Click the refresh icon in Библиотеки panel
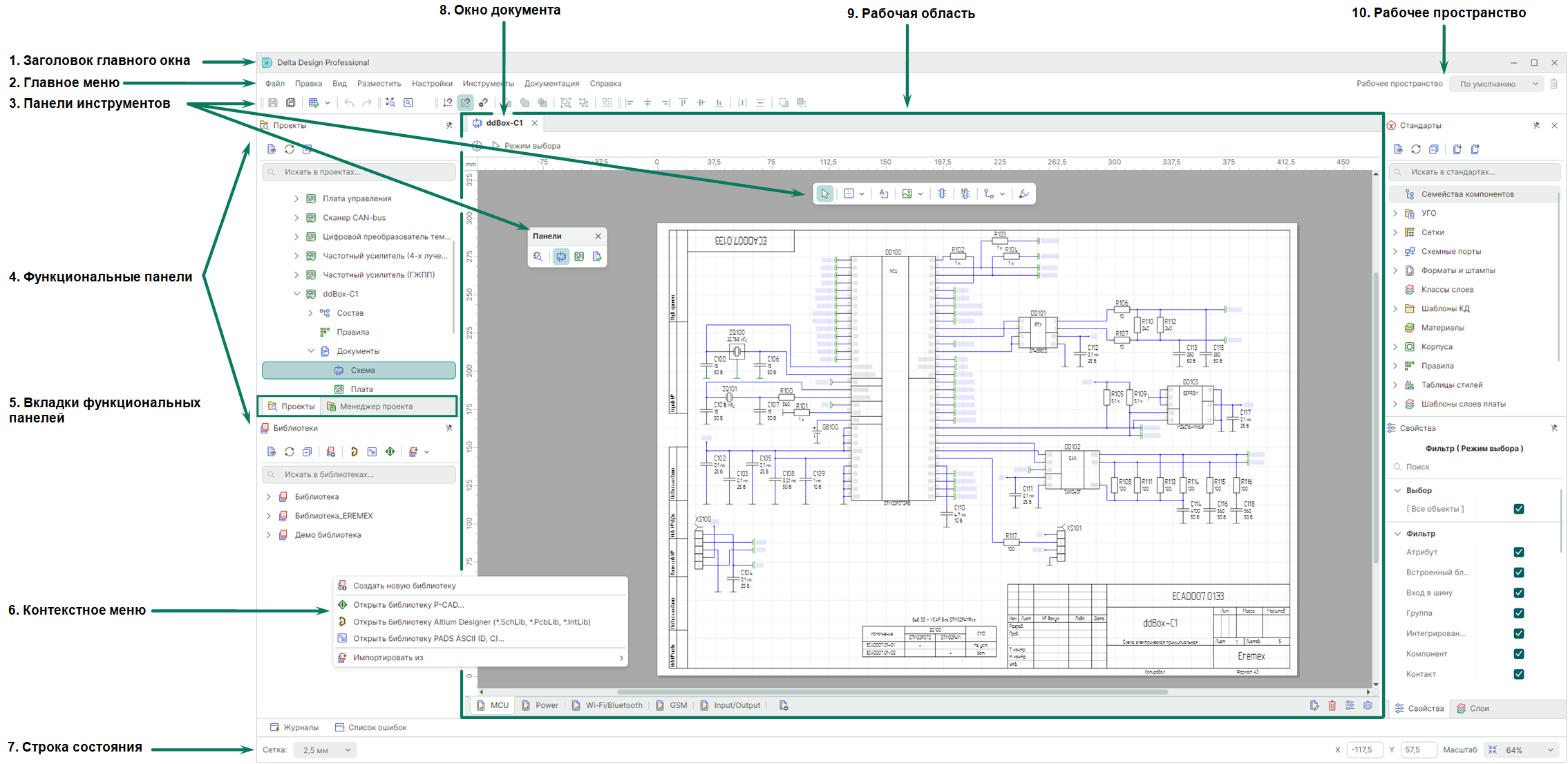Viewport: 1568px width, 764px height. (290, 452)
